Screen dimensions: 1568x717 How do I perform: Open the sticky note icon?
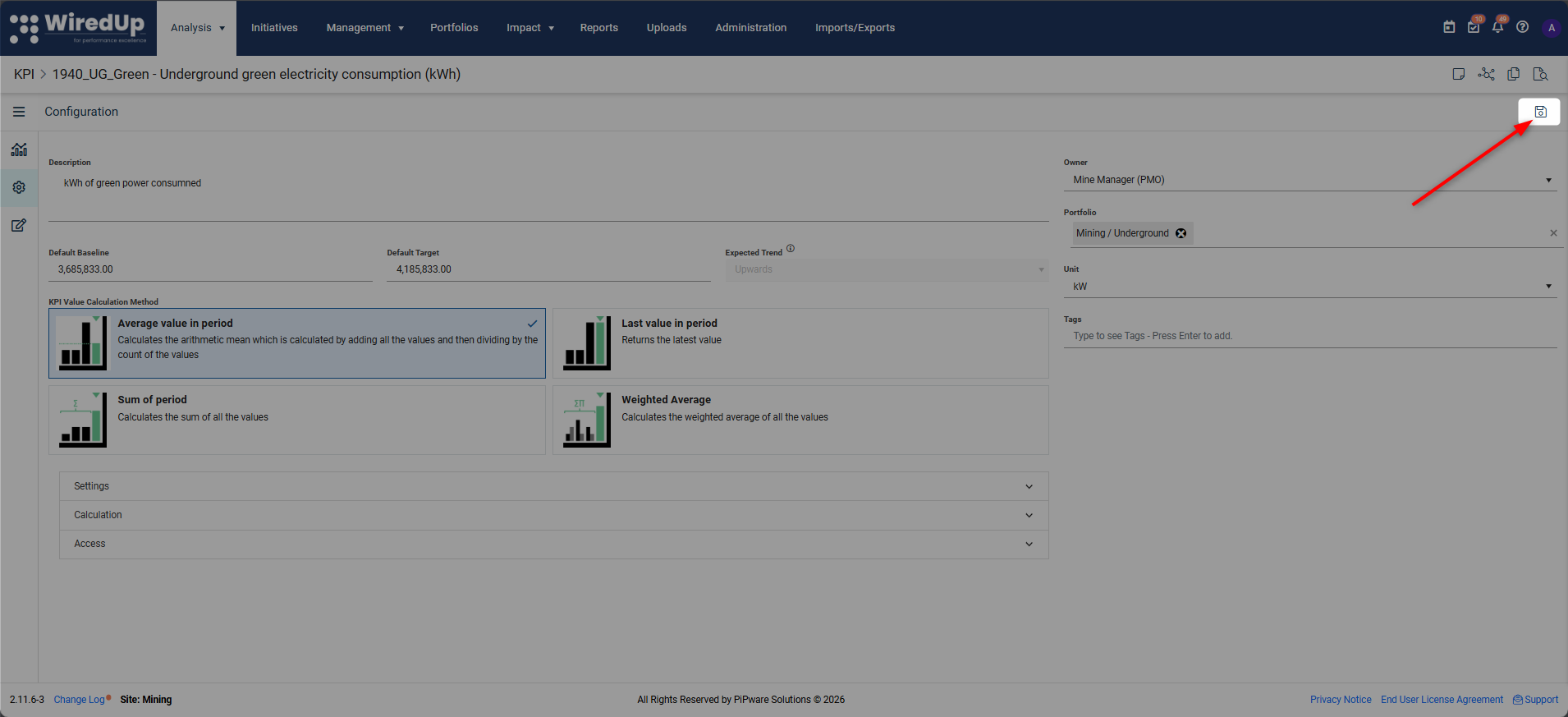point(1459,74)
